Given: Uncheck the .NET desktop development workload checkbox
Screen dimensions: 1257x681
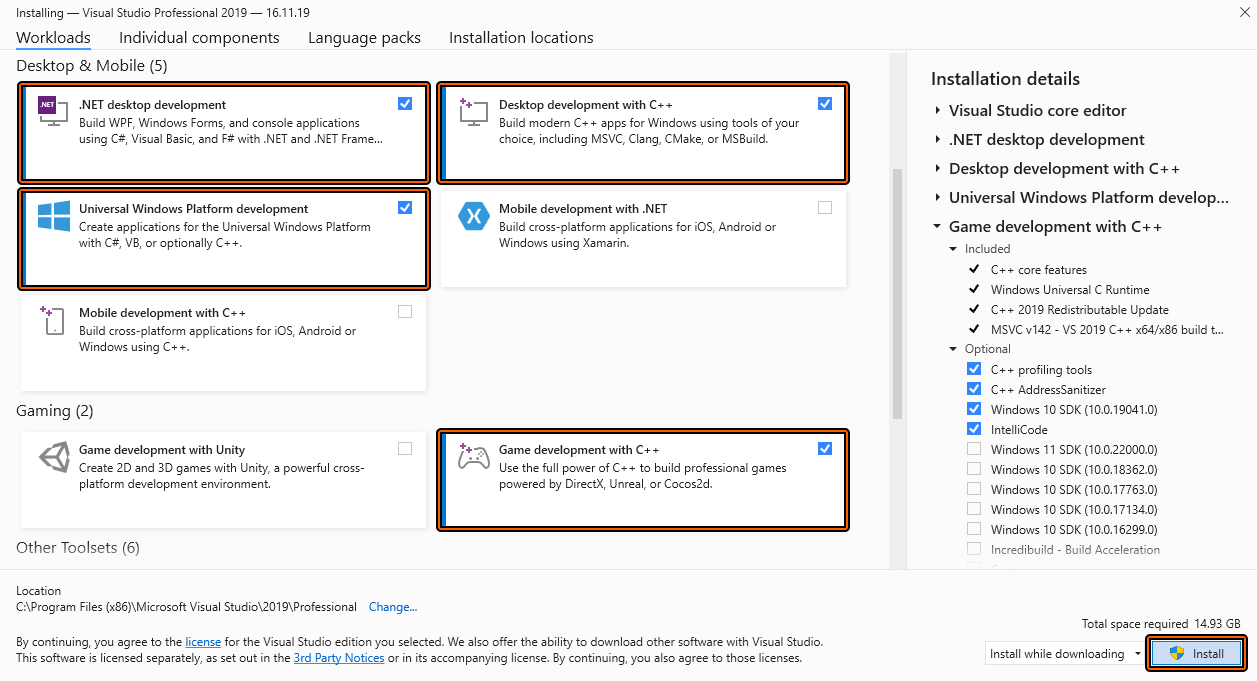Looking at the screenshot, I should point(405,103).
